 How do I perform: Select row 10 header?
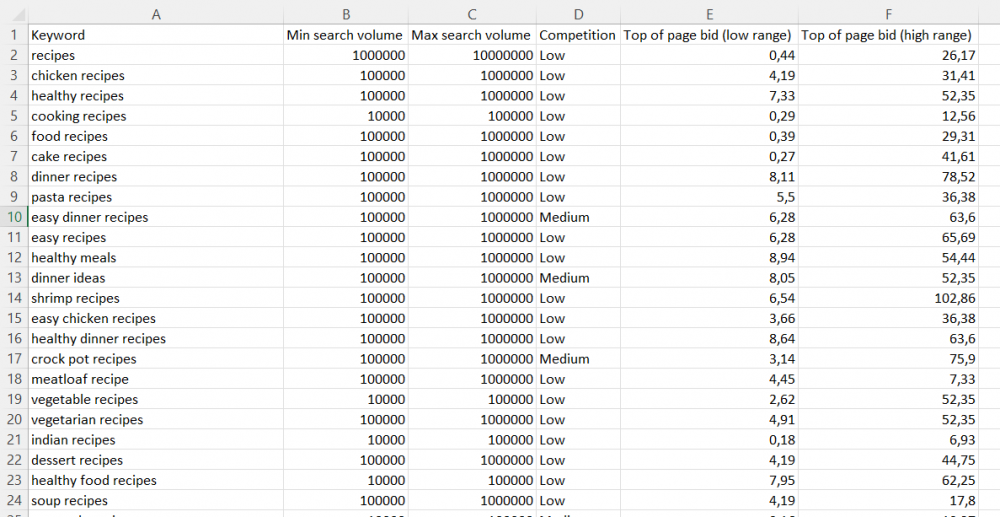(x=13, y=217)
